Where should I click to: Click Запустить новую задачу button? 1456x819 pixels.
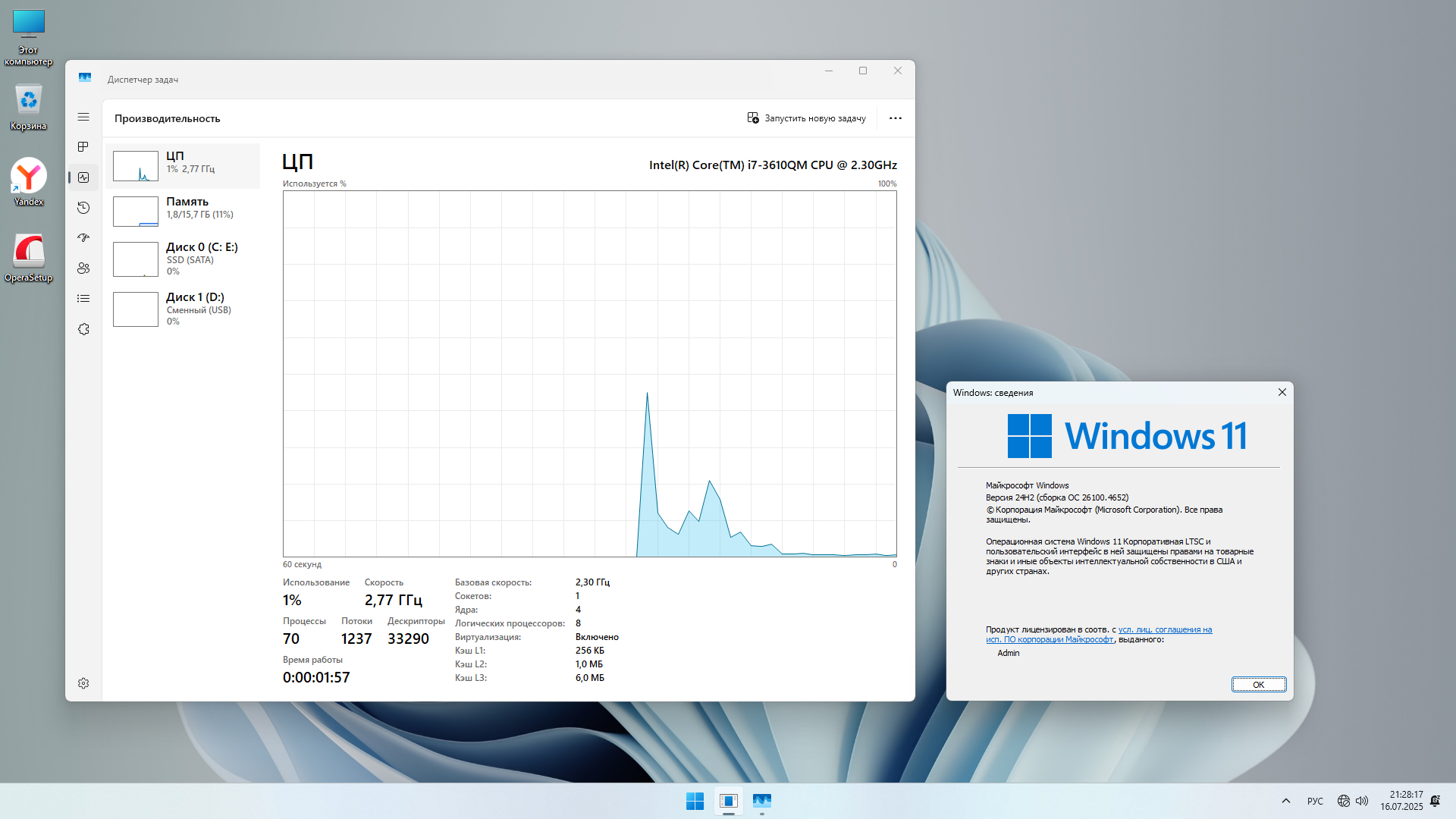click(x=807, y=118)
